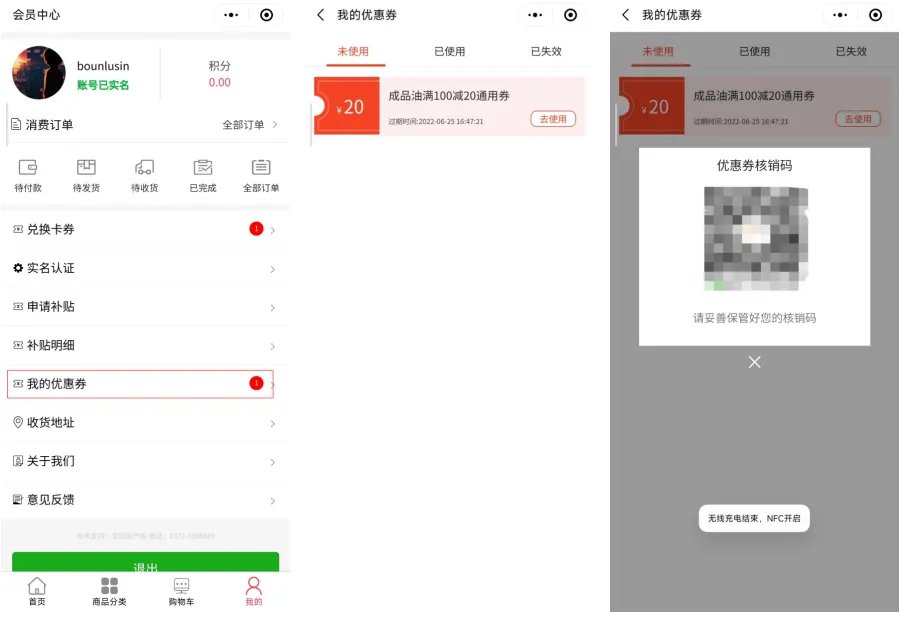Click 去使用 button on right dimmed coupon

pos(858,119)
